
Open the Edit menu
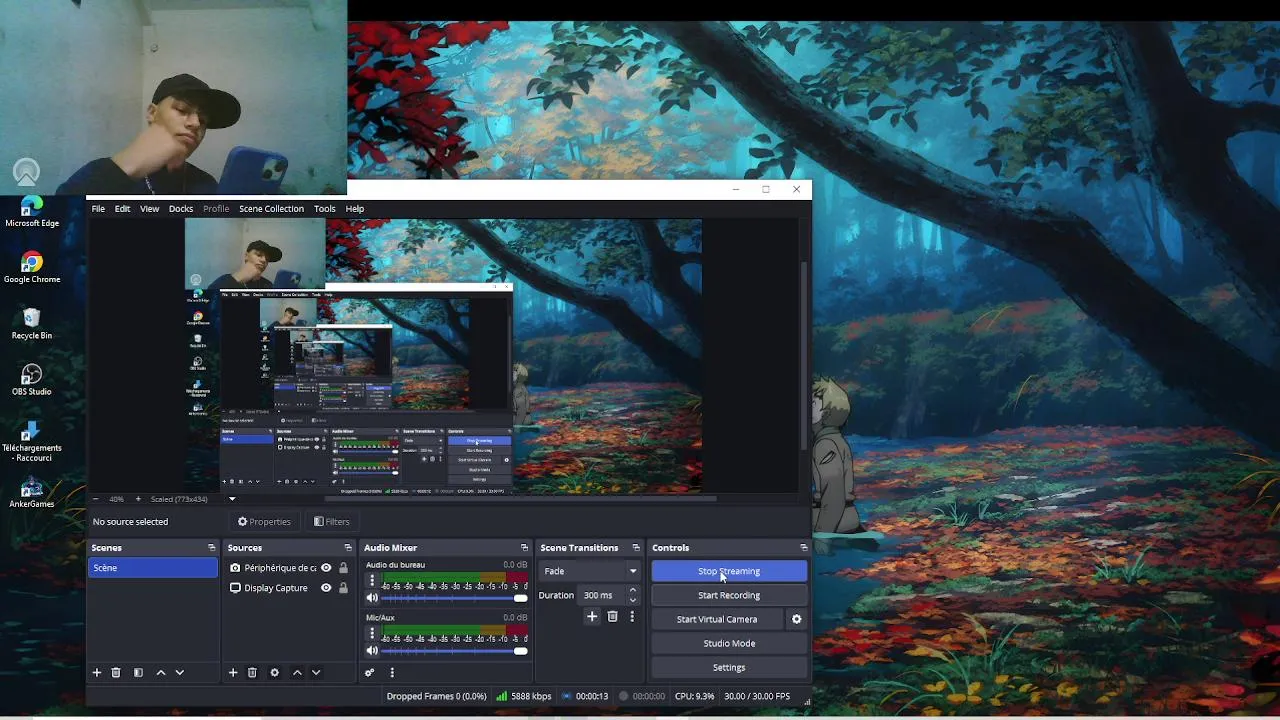click(122, 209)
